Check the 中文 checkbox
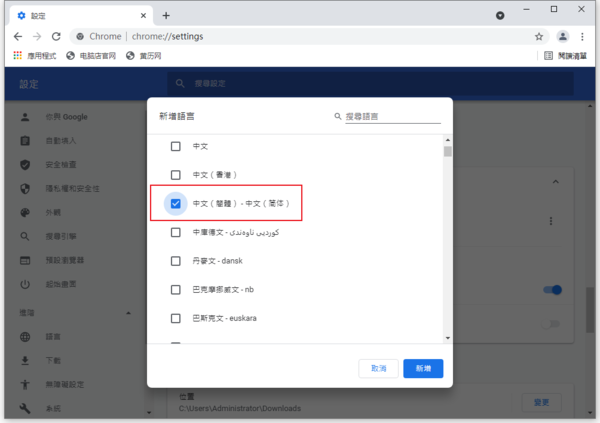The image size is (600, 423). coord(176,146)
